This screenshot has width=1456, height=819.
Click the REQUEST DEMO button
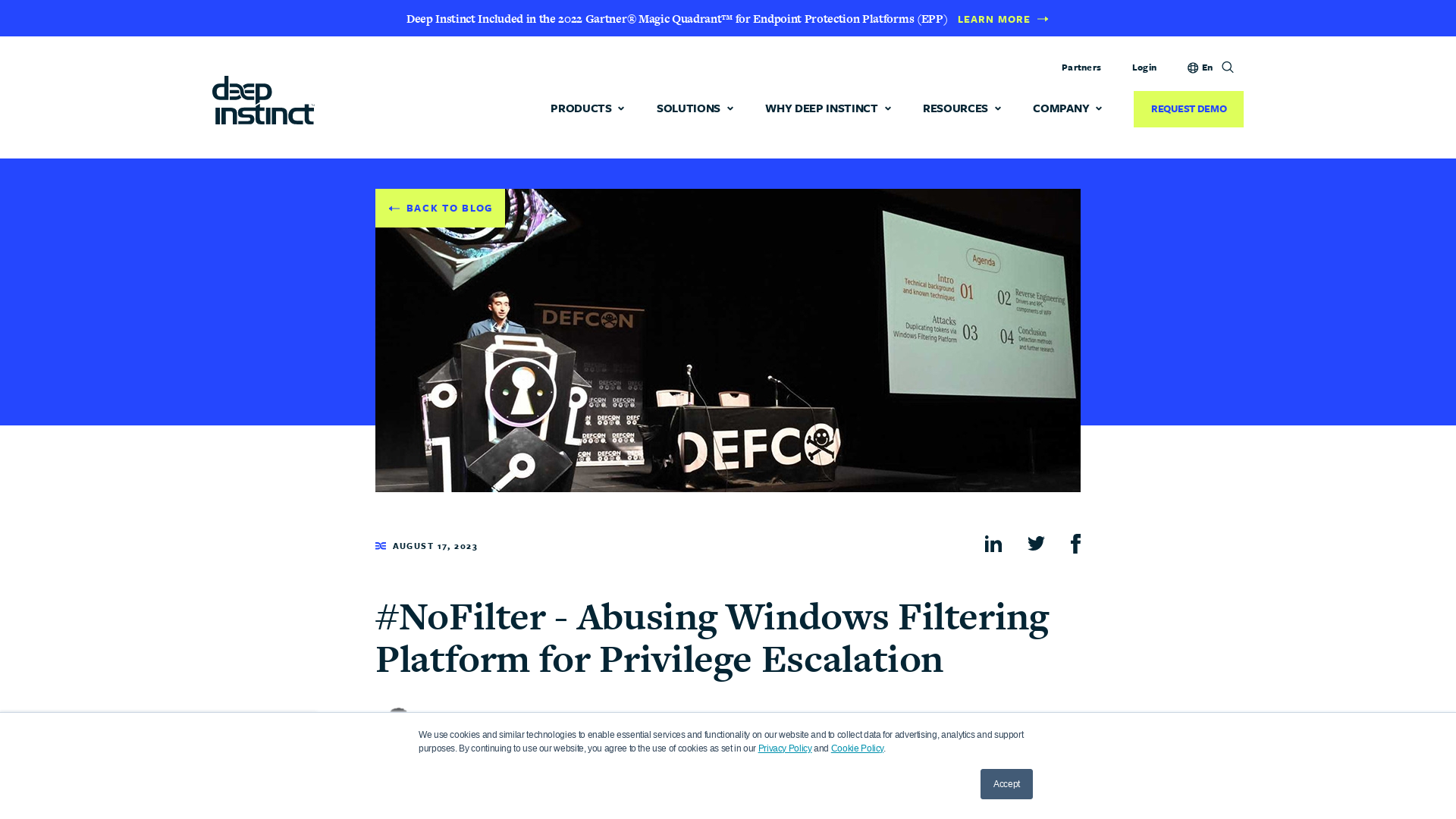tap(1188, 109)
